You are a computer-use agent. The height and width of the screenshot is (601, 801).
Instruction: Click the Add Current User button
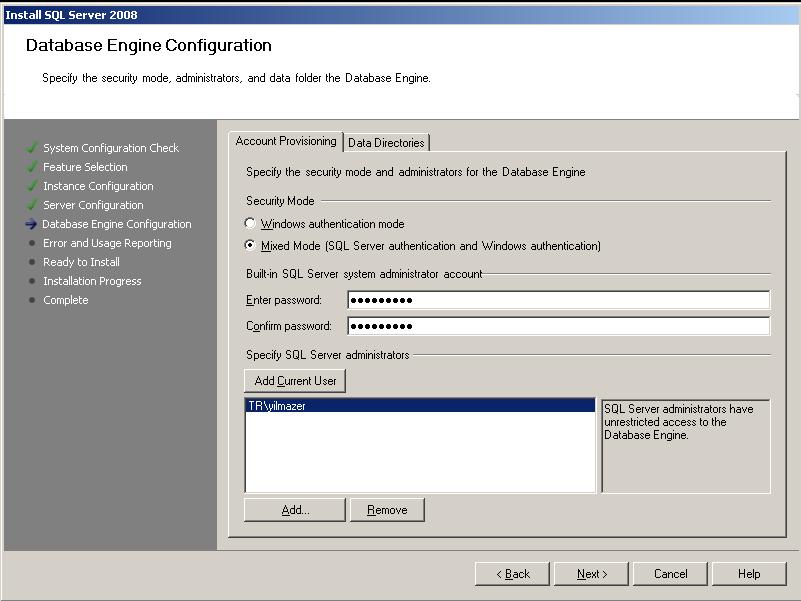coord(295,381)
